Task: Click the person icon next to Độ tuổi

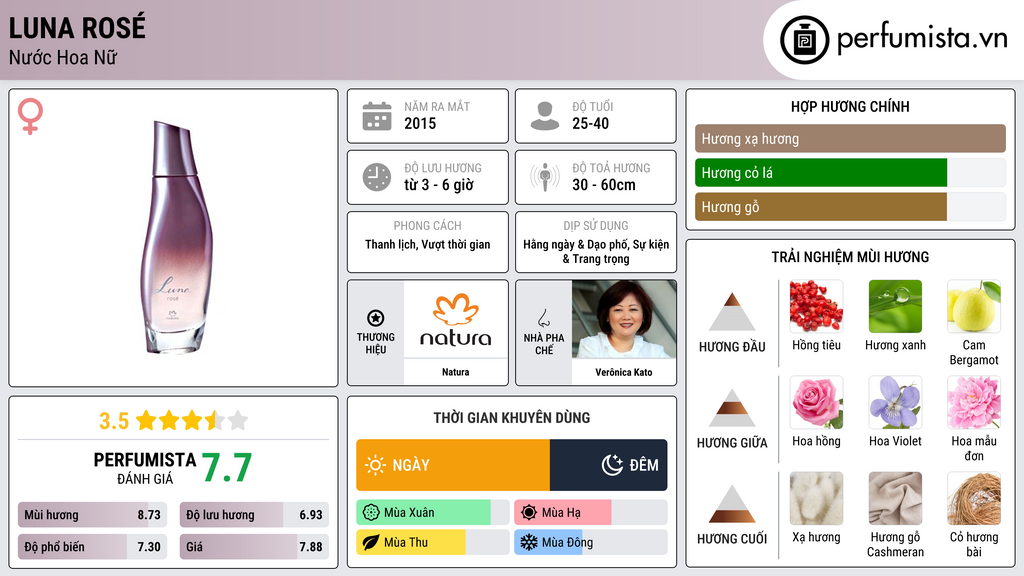Action: [545, 116]
